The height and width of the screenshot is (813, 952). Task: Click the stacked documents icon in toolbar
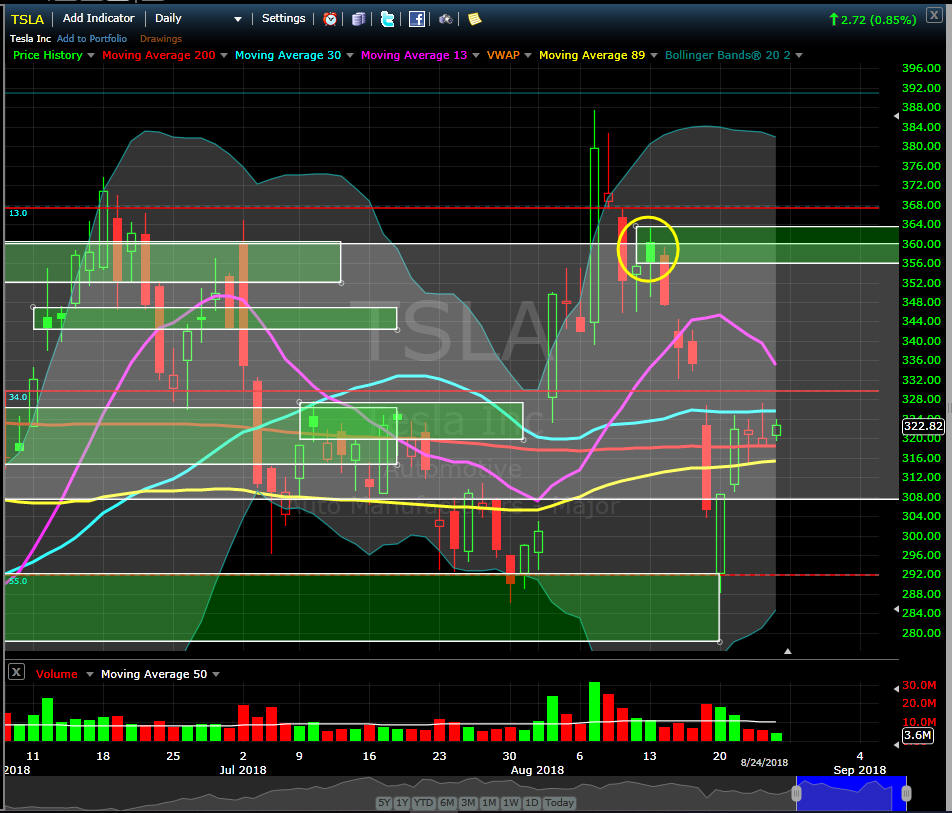tap(359, 19)
